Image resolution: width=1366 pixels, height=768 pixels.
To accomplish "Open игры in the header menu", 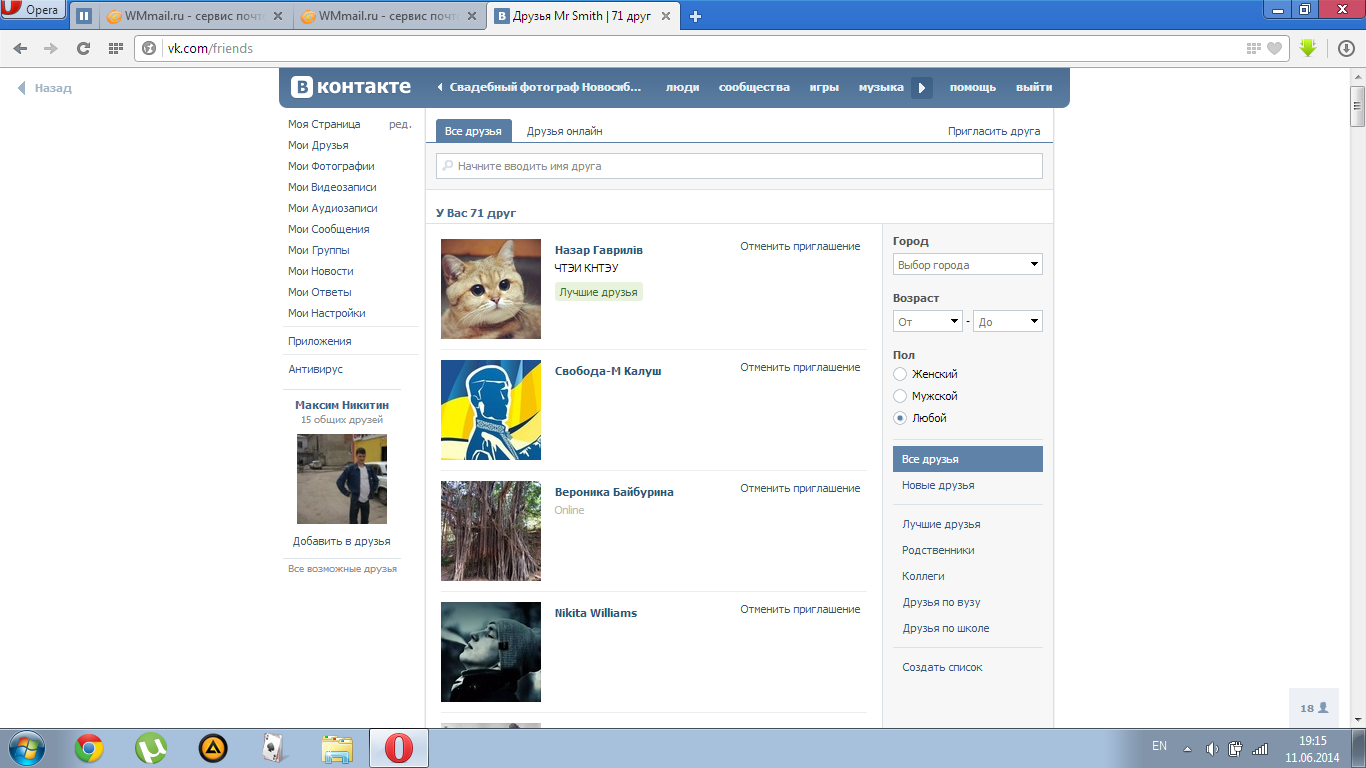I will tap(824, 87).
